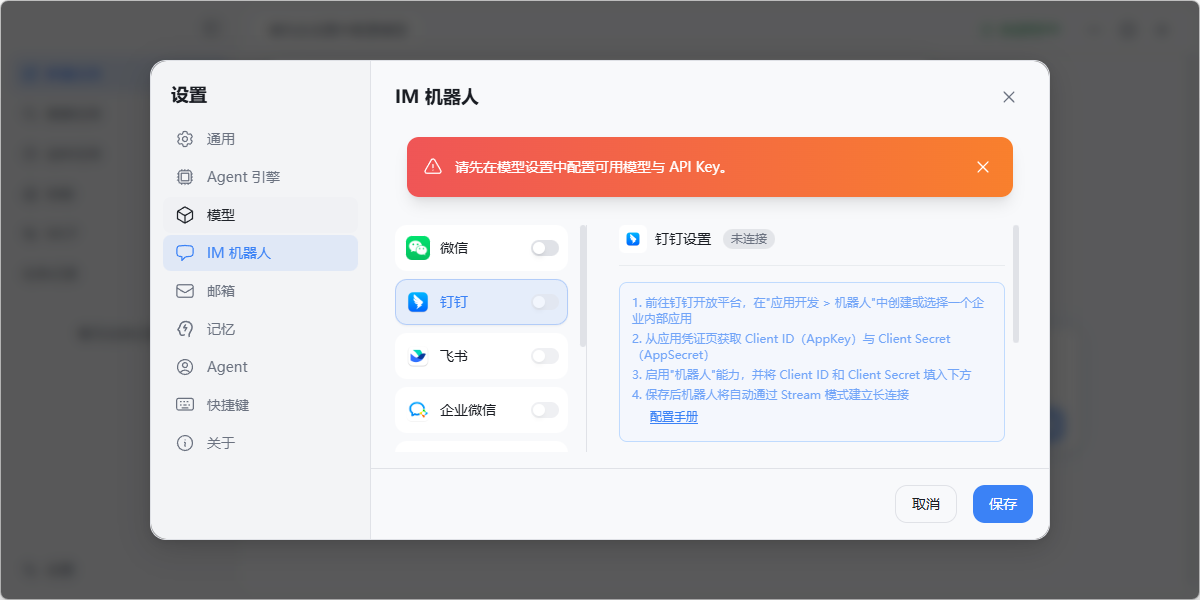Click the WeChat green logo icon
The image size is (1200, 600).
click(x=418, y=248)
